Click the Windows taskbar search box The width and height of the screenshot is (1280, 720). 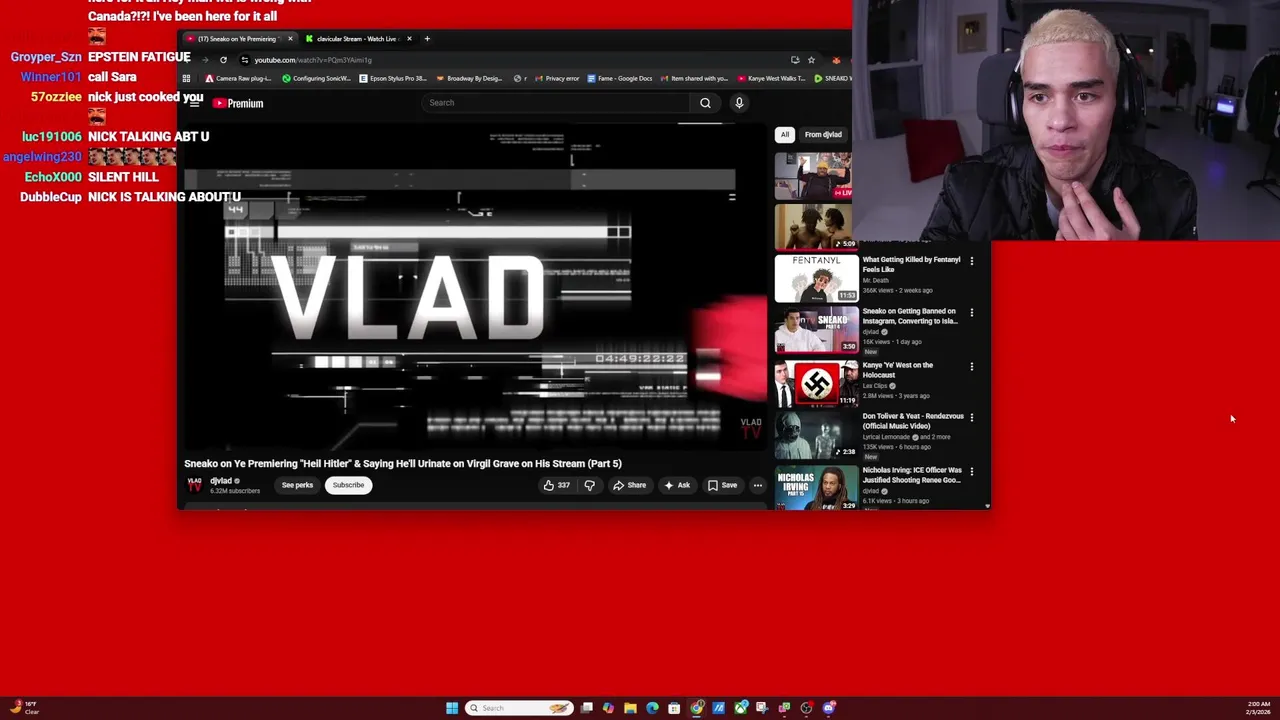point(519,708)
